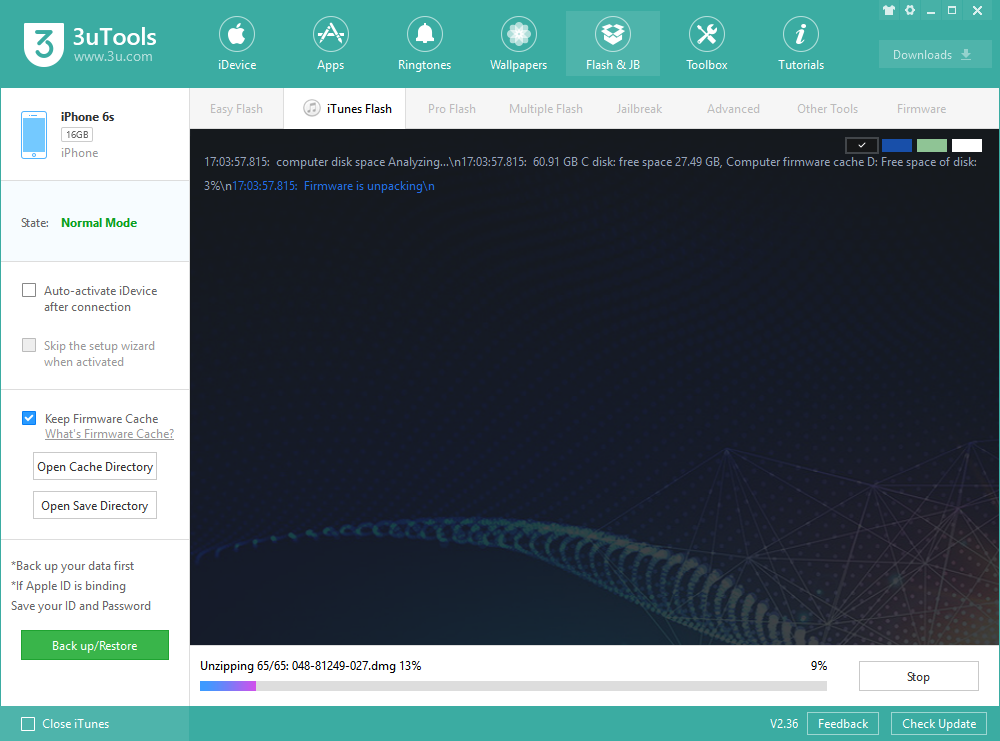Screen dimensions: 1000x741
Task: Click the iTunes music note tab icon
Action: [311, 108]
